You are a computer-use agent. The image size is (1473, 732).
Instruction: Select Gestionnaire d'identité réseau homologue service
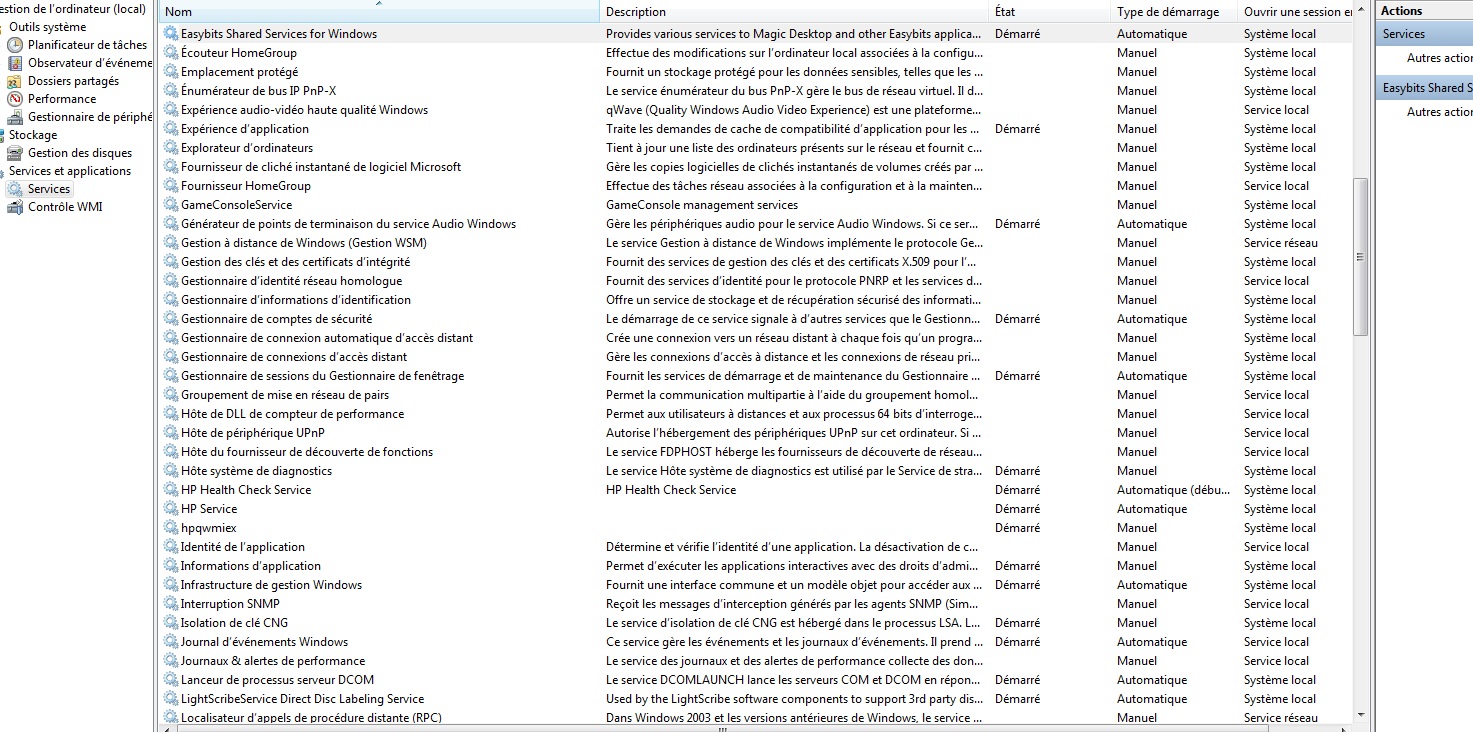pyautogui.click(x=291, y=281)
